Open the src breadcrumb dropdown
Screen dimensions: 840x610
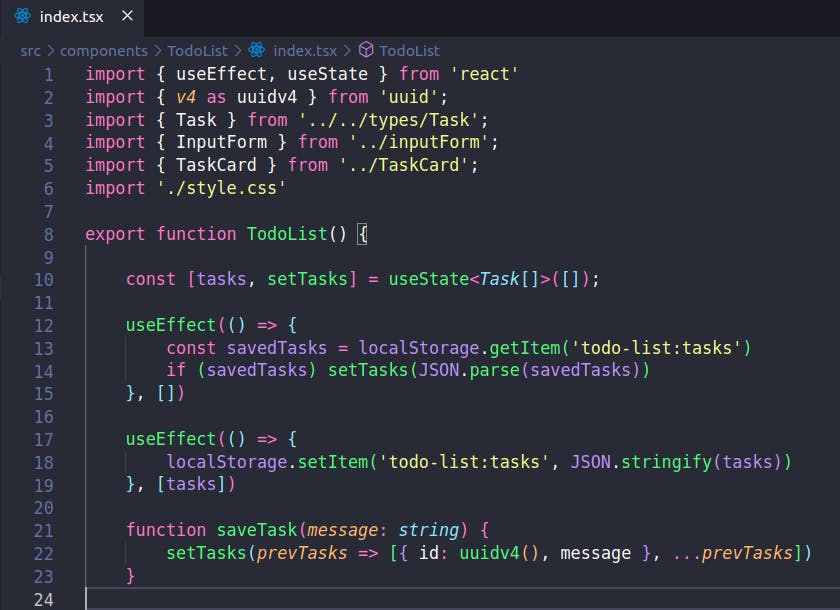coord(30,50)
